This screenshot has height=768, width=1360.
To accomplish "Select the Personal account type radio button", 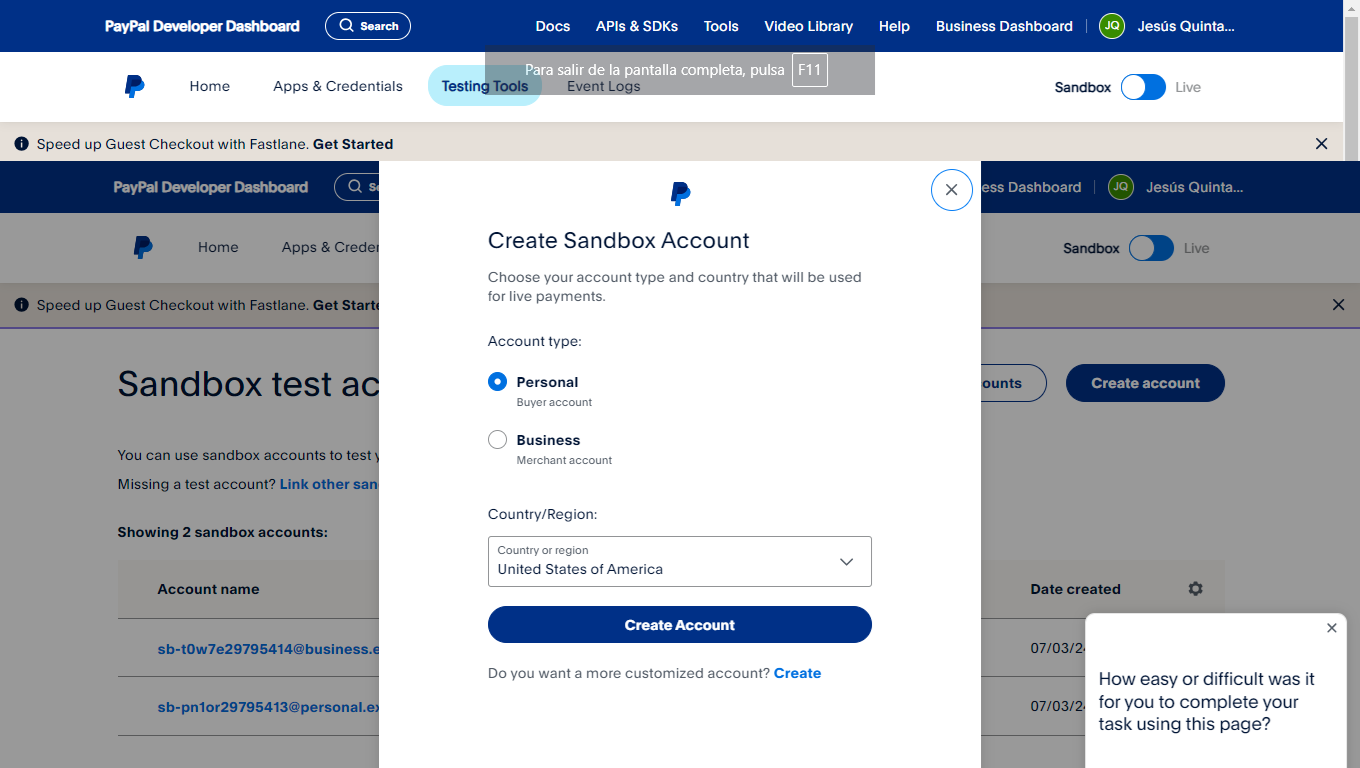I will pos(497,382).
